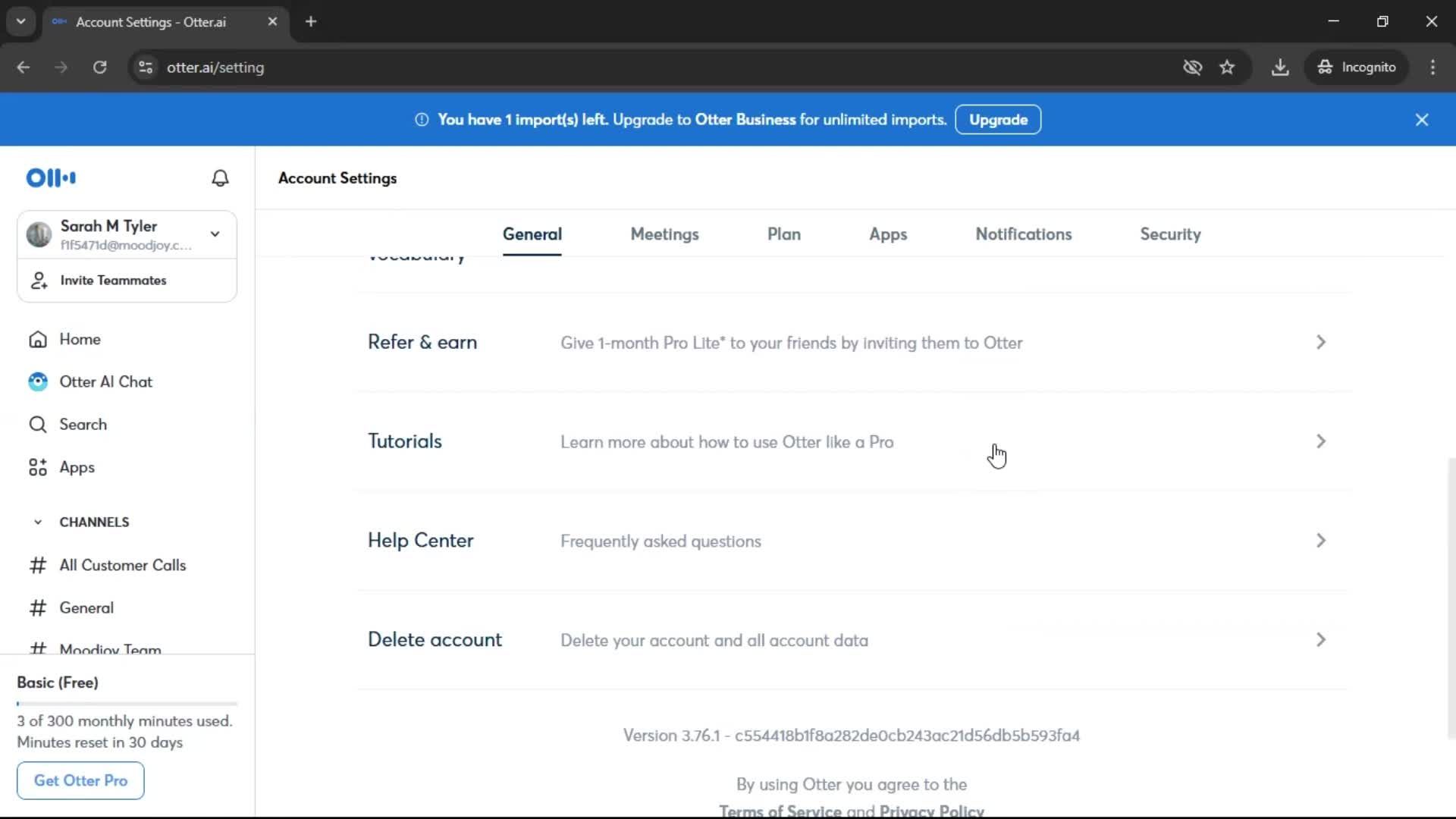Click the settings page scrollbar
Viewport: 1456px width, 819px height.
tap(1451, 599)
